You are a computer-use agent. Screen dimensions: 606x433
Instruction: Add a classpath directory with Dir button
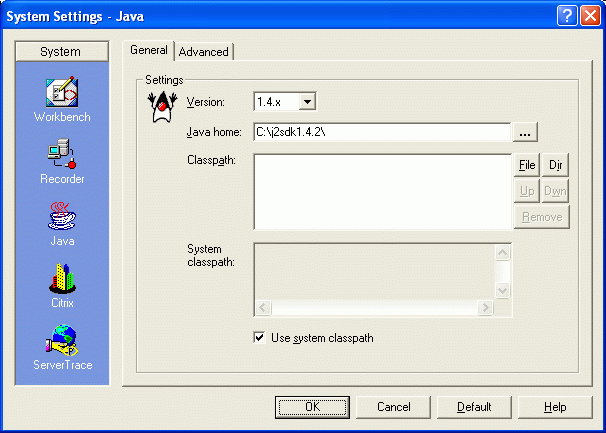[x=555, y=165]
